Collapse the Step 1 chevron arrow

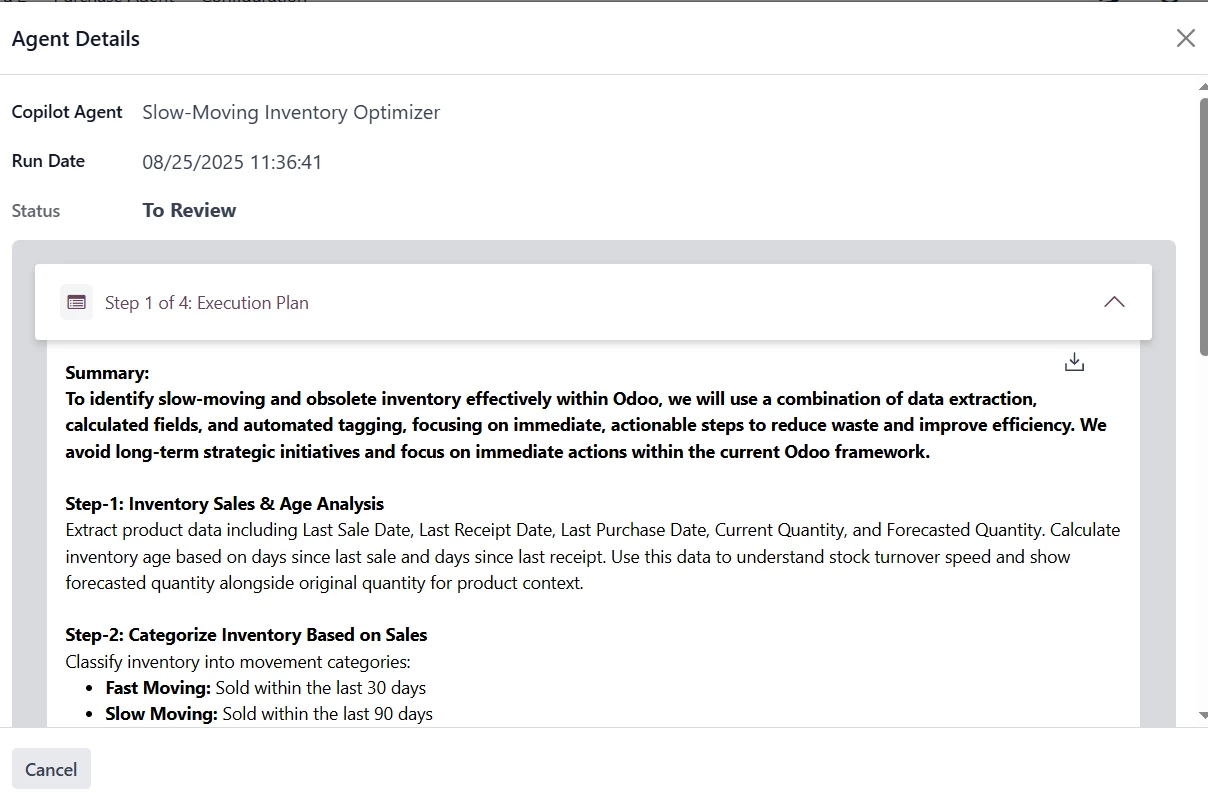1113,302
